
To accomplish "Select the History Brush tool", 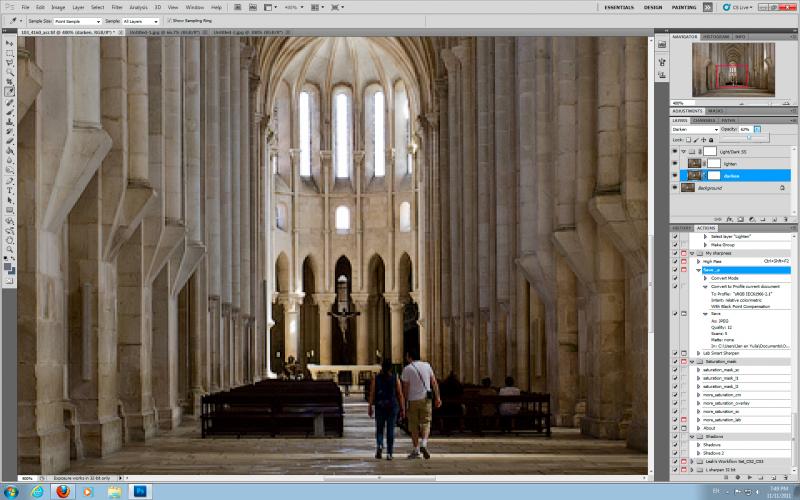I will [x=9, y=132].
